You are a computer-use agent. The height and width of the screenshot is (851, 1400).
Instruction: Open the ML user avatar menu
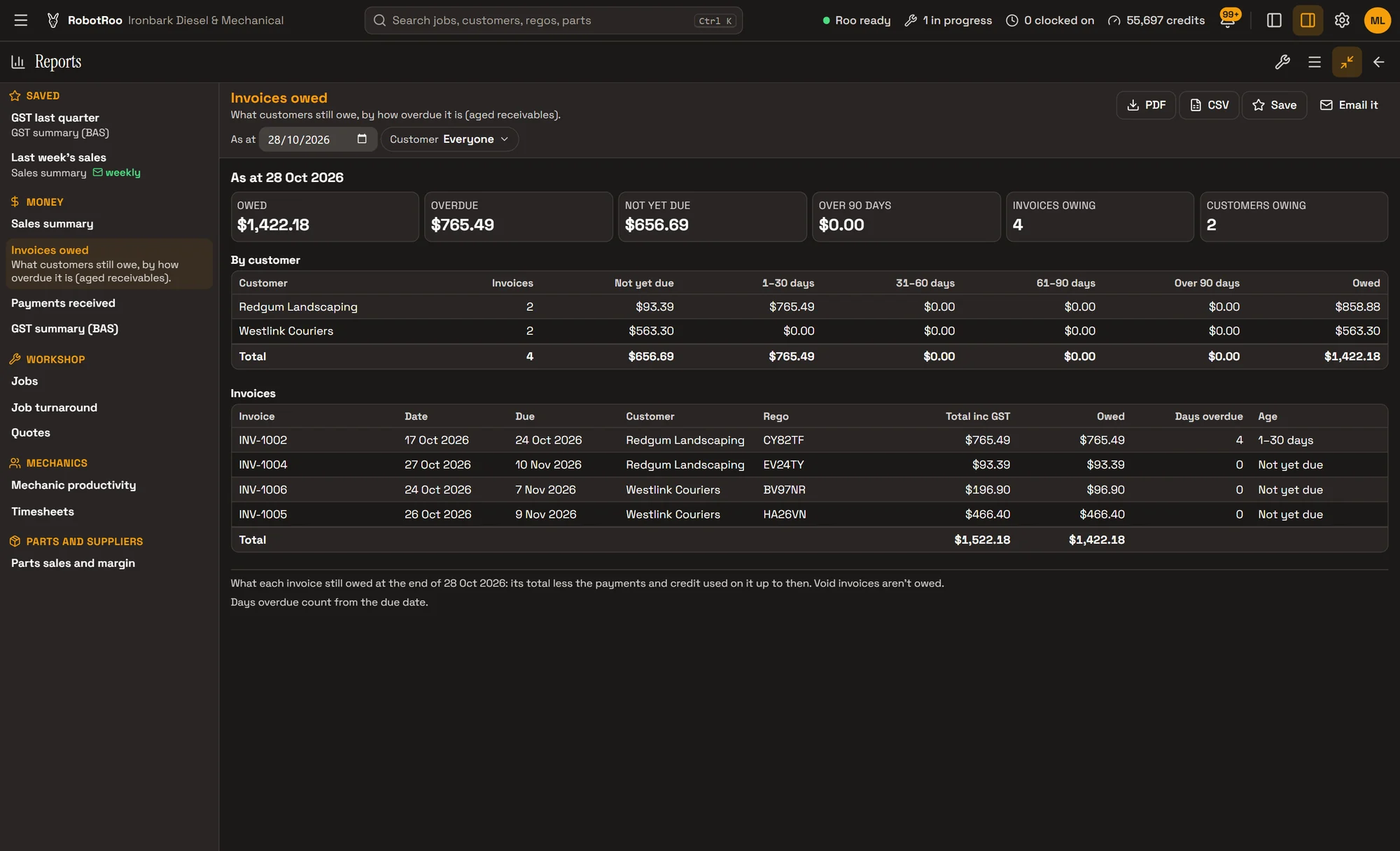(1378, 20)
